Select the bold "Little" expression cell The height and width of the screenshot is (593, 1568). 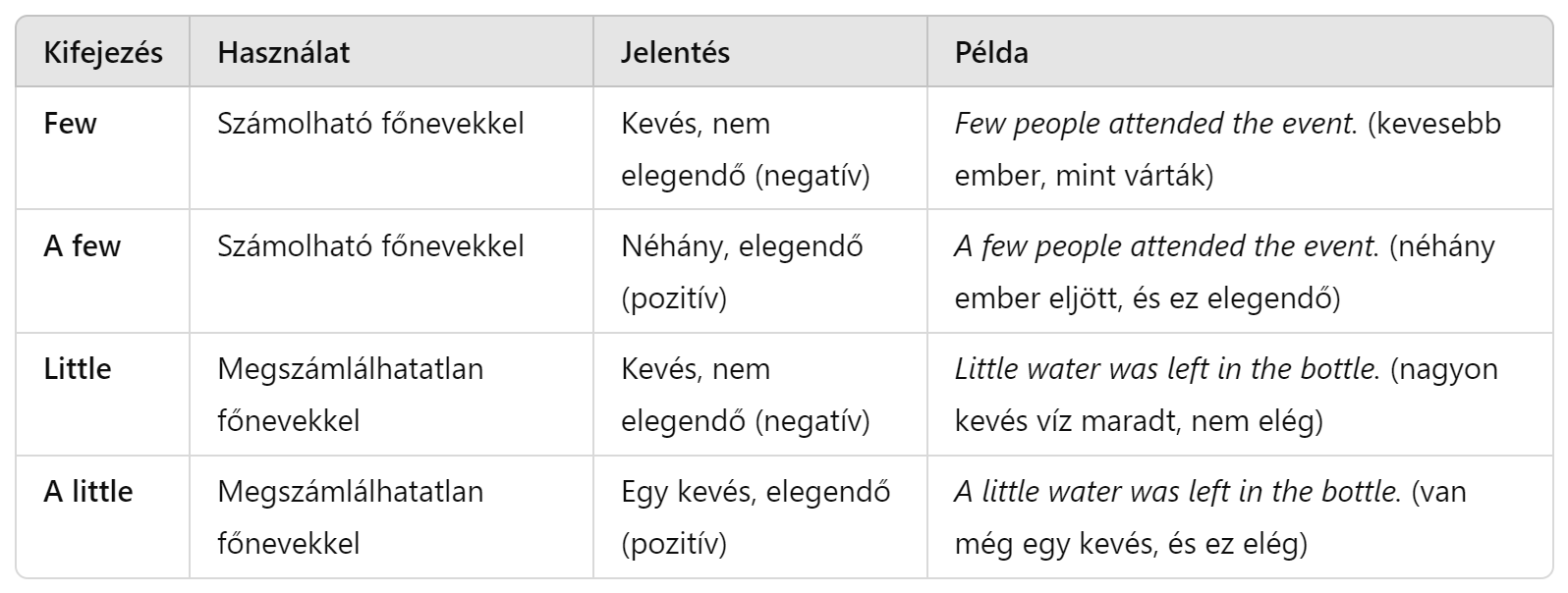click(x=78, y=369)
